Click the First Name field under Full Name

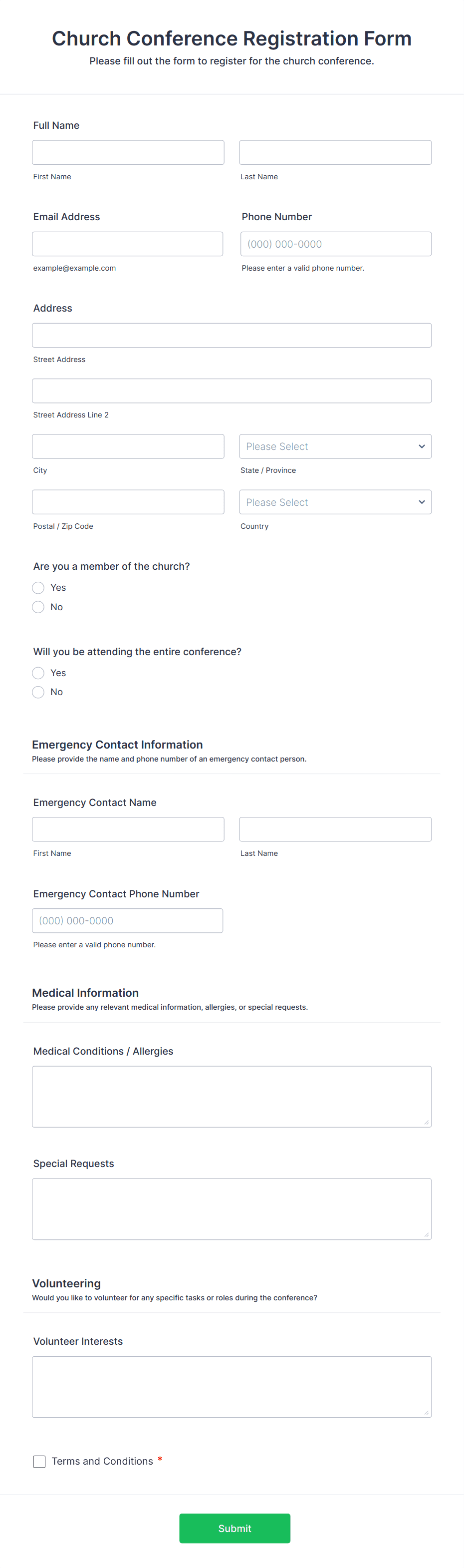(x=128, y=152)
